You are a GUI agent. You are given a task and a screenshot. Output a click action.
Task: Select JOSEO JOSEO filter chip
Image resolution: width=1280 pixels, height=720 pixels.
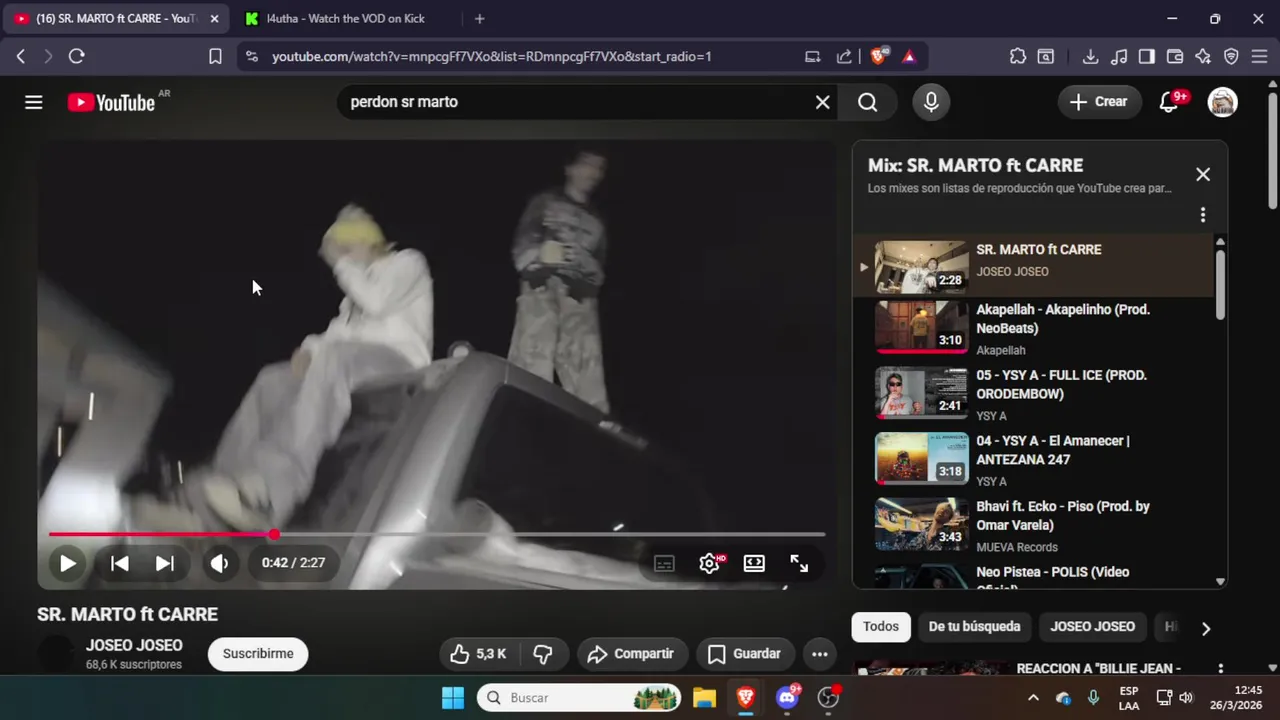[1092, 627]
